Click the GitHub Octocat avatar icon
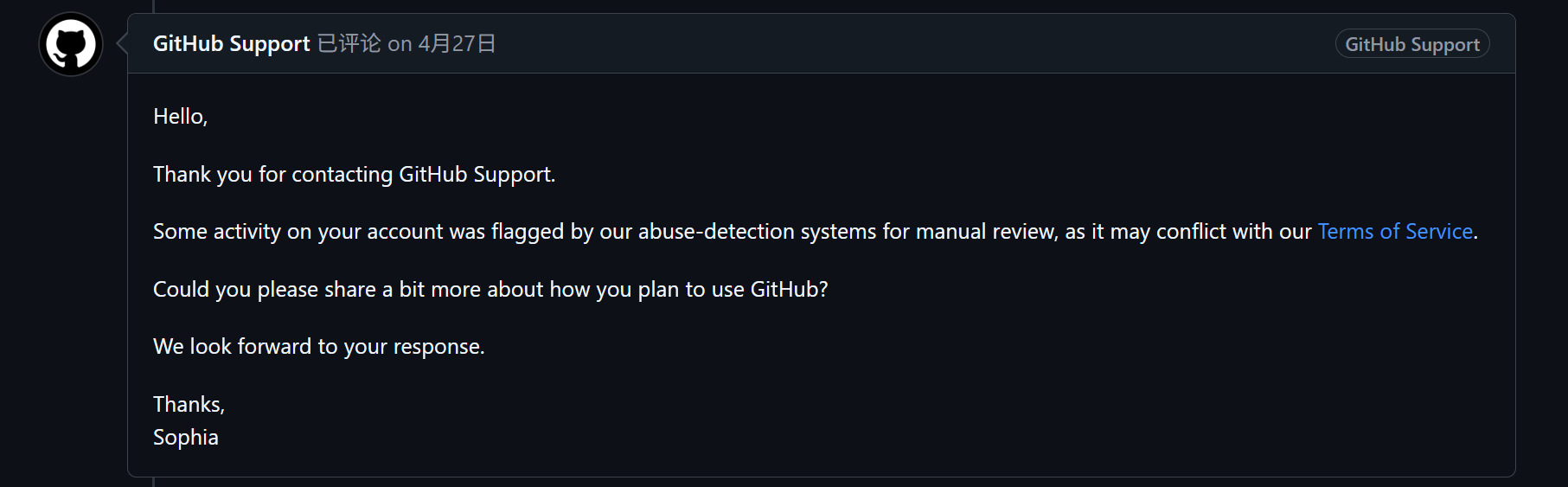The image size is (1568, 487). (71, 44)
